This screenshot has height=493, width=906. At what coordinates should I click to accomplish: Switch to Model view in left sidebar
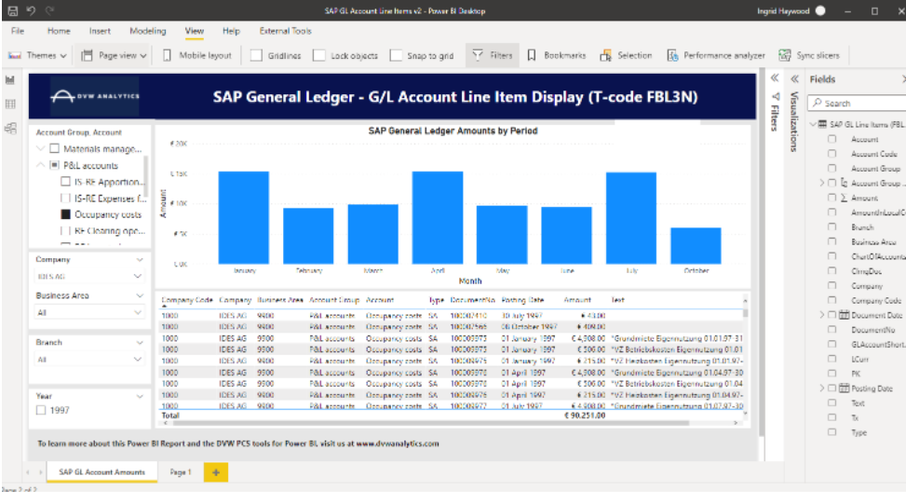[x=11, y=128]
